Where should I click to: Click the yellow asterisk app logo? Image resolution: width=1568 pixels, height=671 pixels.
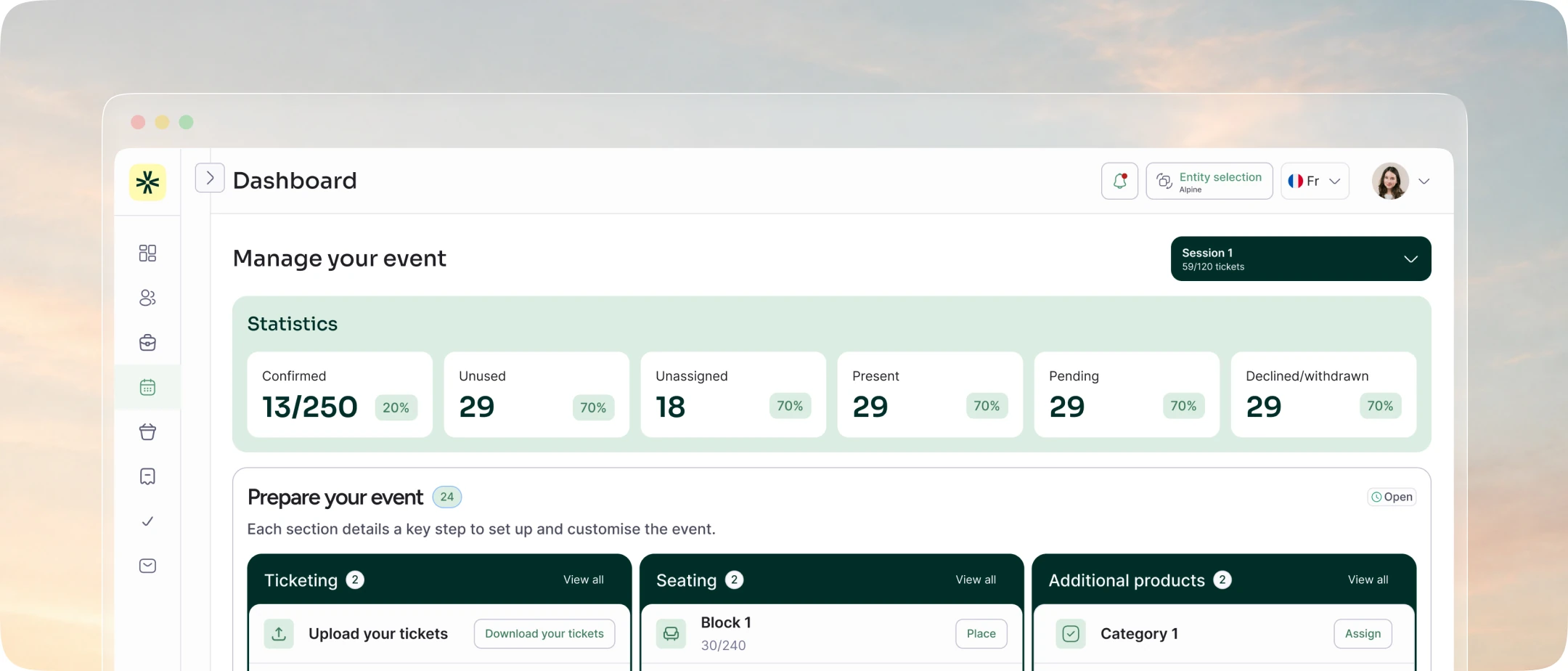point(147,182)
